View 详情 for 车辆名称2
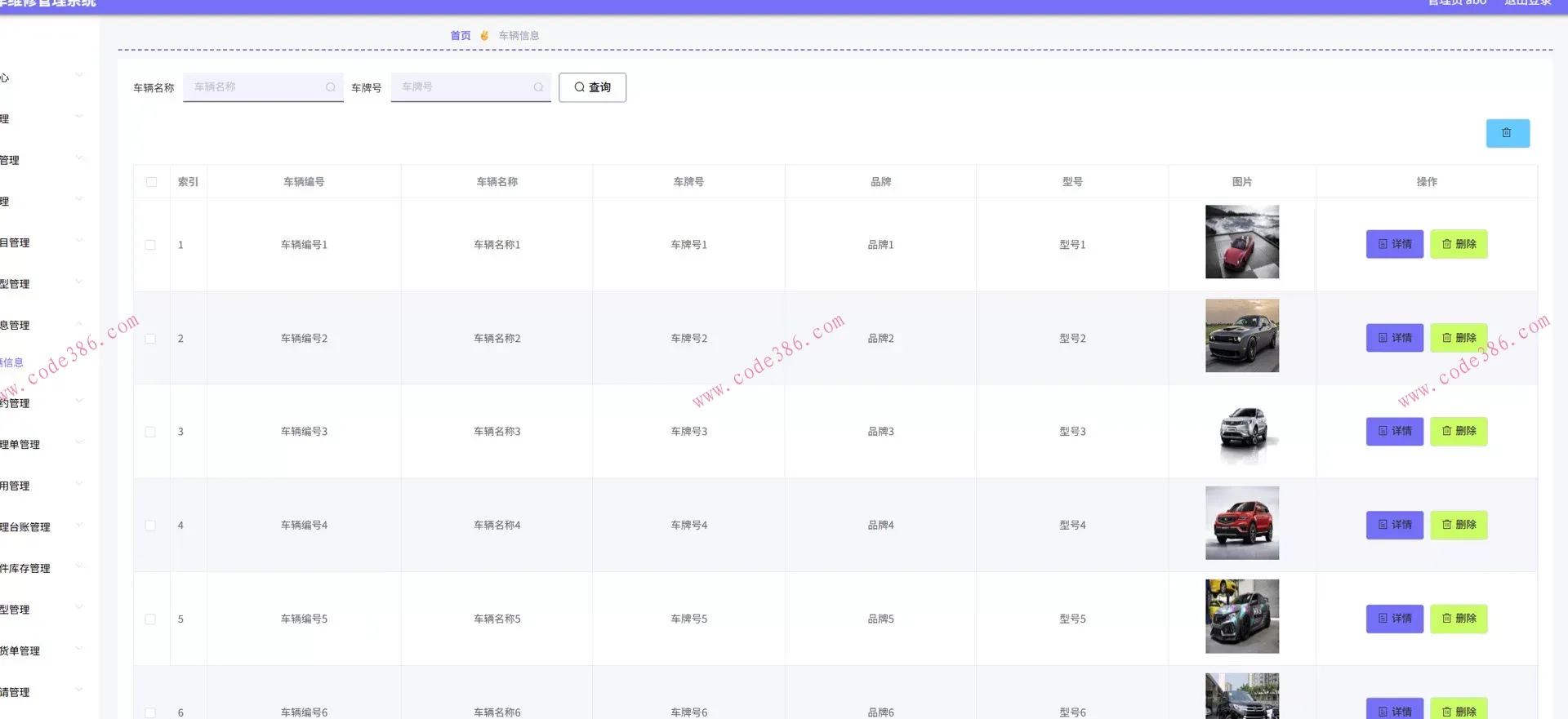 coord(1395,338)
